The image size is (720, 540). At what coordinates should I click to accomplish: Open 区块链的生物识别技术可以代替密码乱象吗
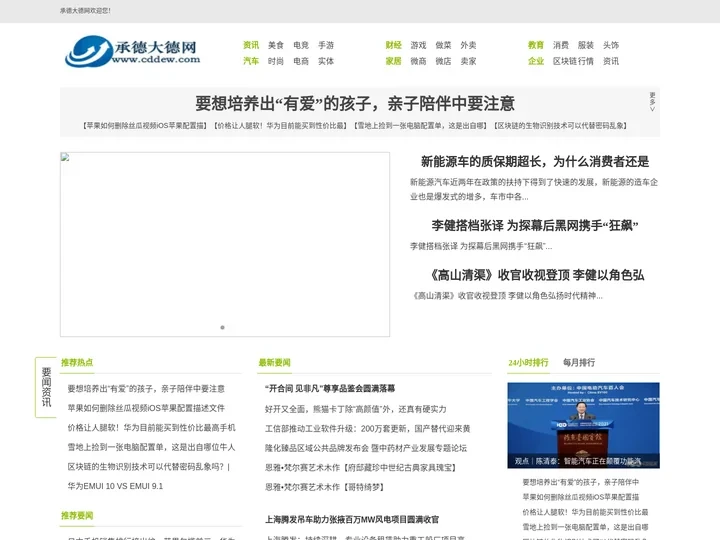pyautogui.click(x=149, y=467)
